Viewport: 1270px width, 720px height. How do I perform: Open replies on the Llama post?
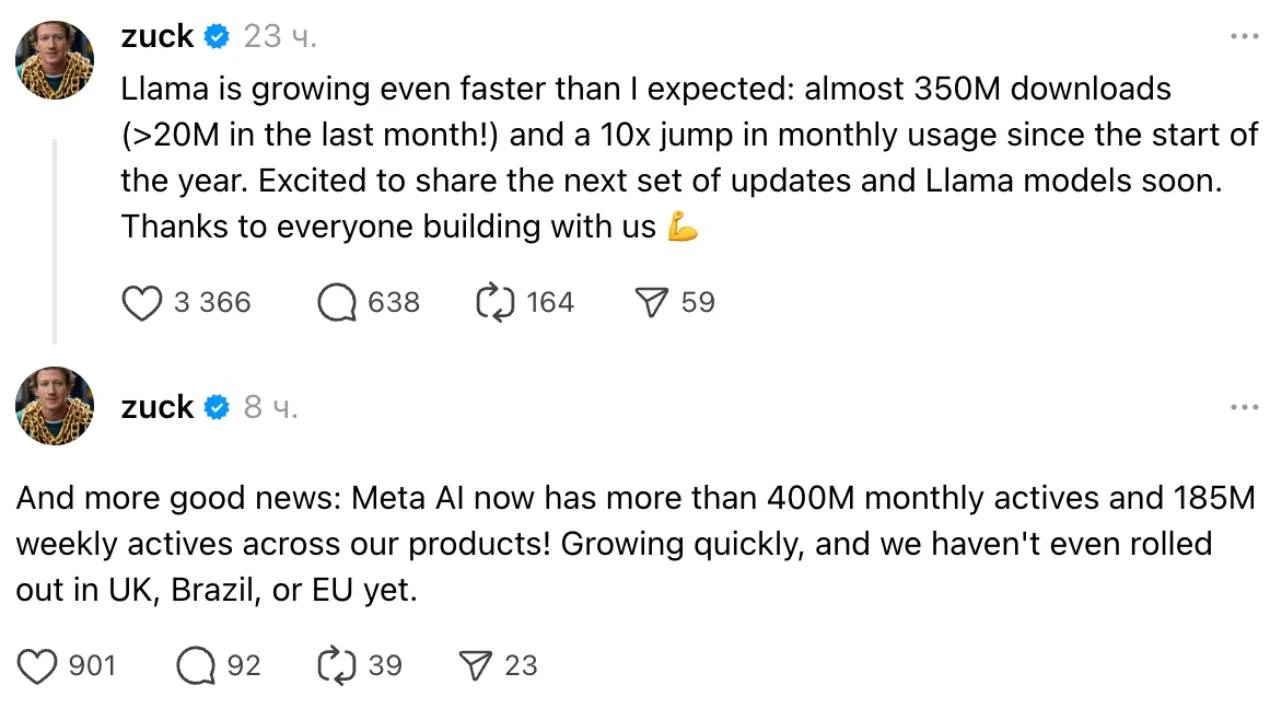pos(338,303)
